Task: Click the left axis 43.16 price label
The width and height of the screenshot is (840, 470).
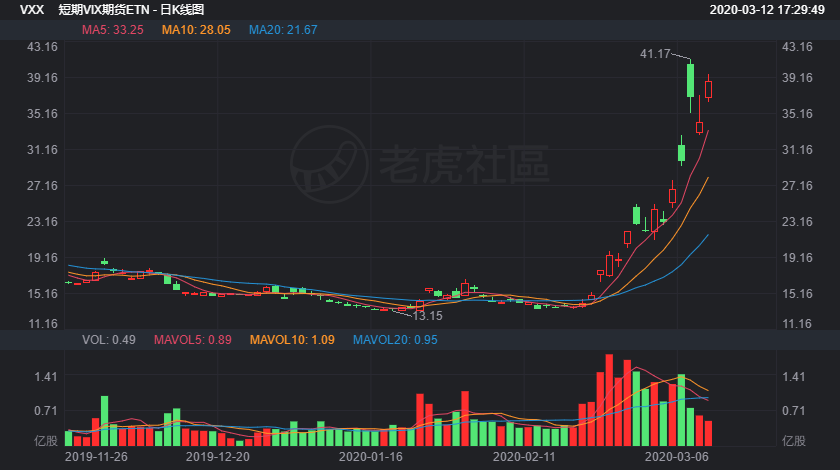Action: pyautogui.click(x=42, y=47)
